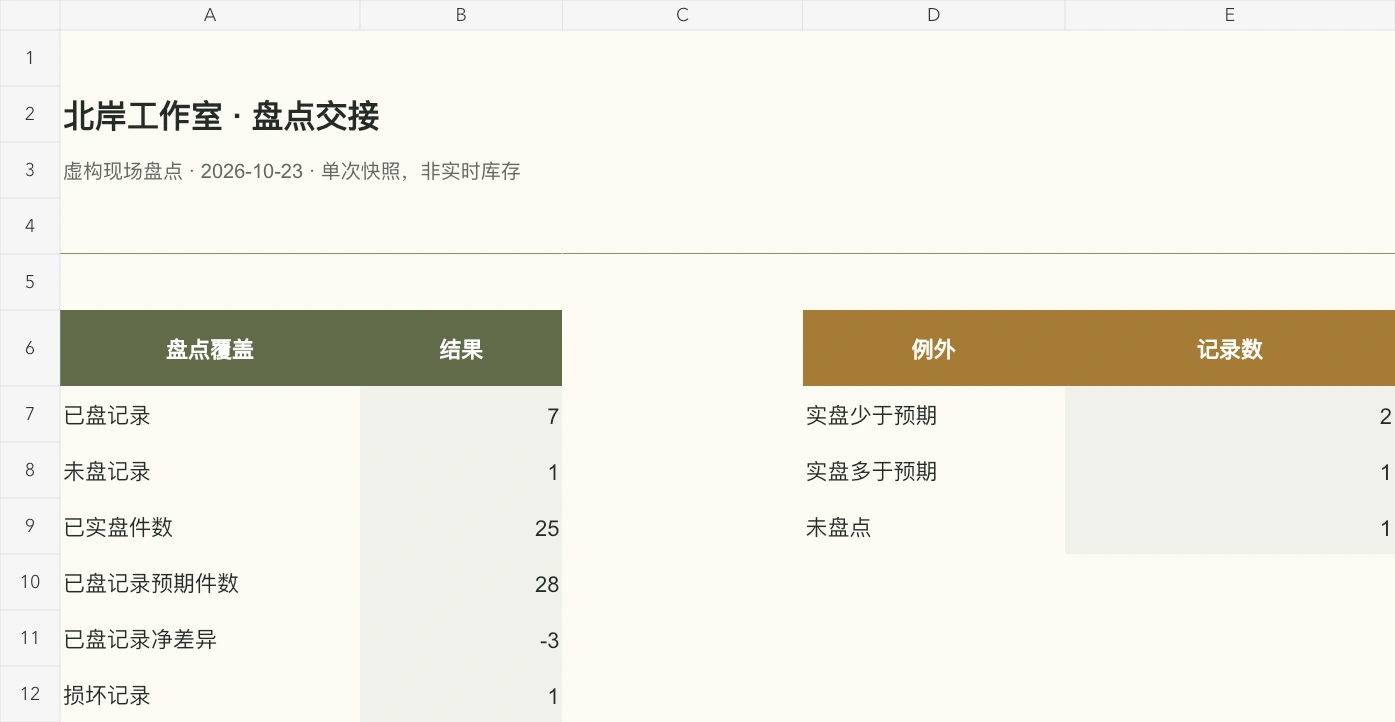Click the "记录数" header cell

pos(1230,348)
